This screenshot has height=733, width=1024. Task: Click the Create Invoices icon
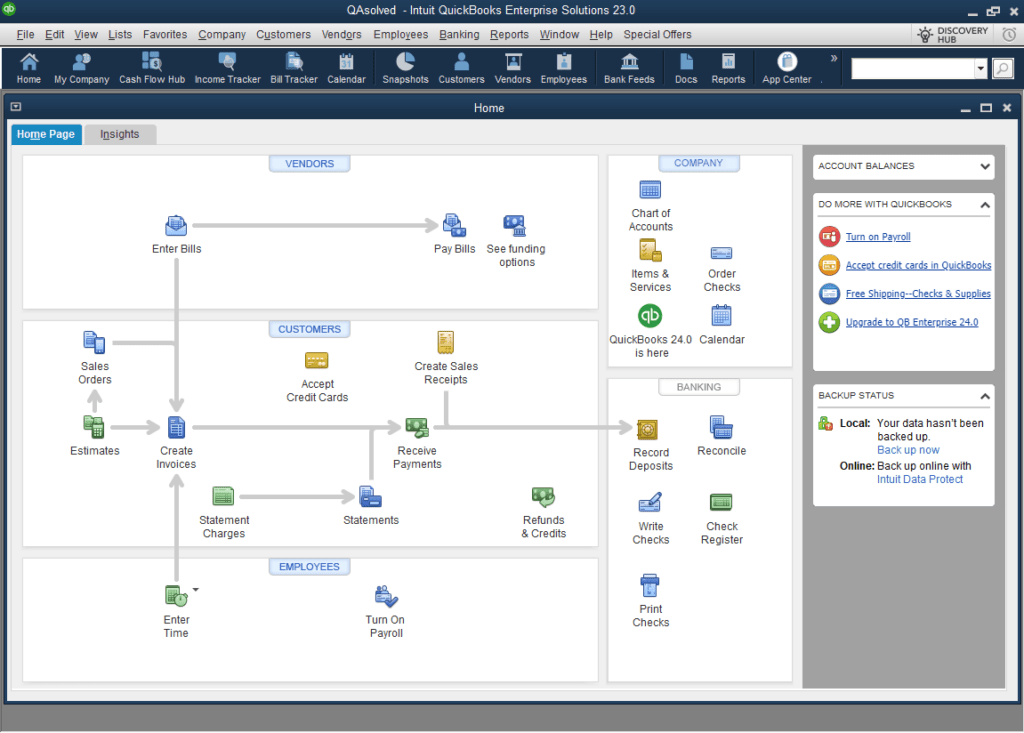tap(176, 427)
